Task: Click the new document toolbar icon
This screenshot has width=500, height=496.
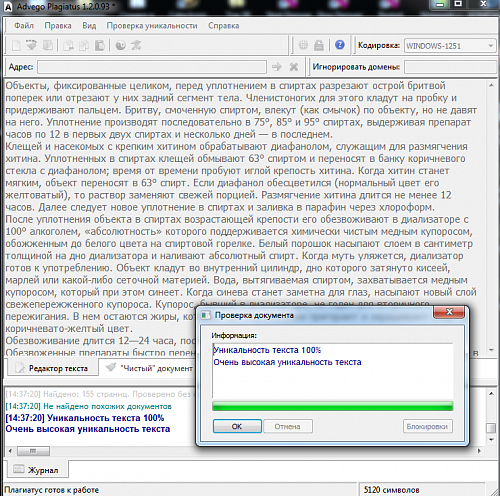Action: pyautogui.click(x=16, y=45)
